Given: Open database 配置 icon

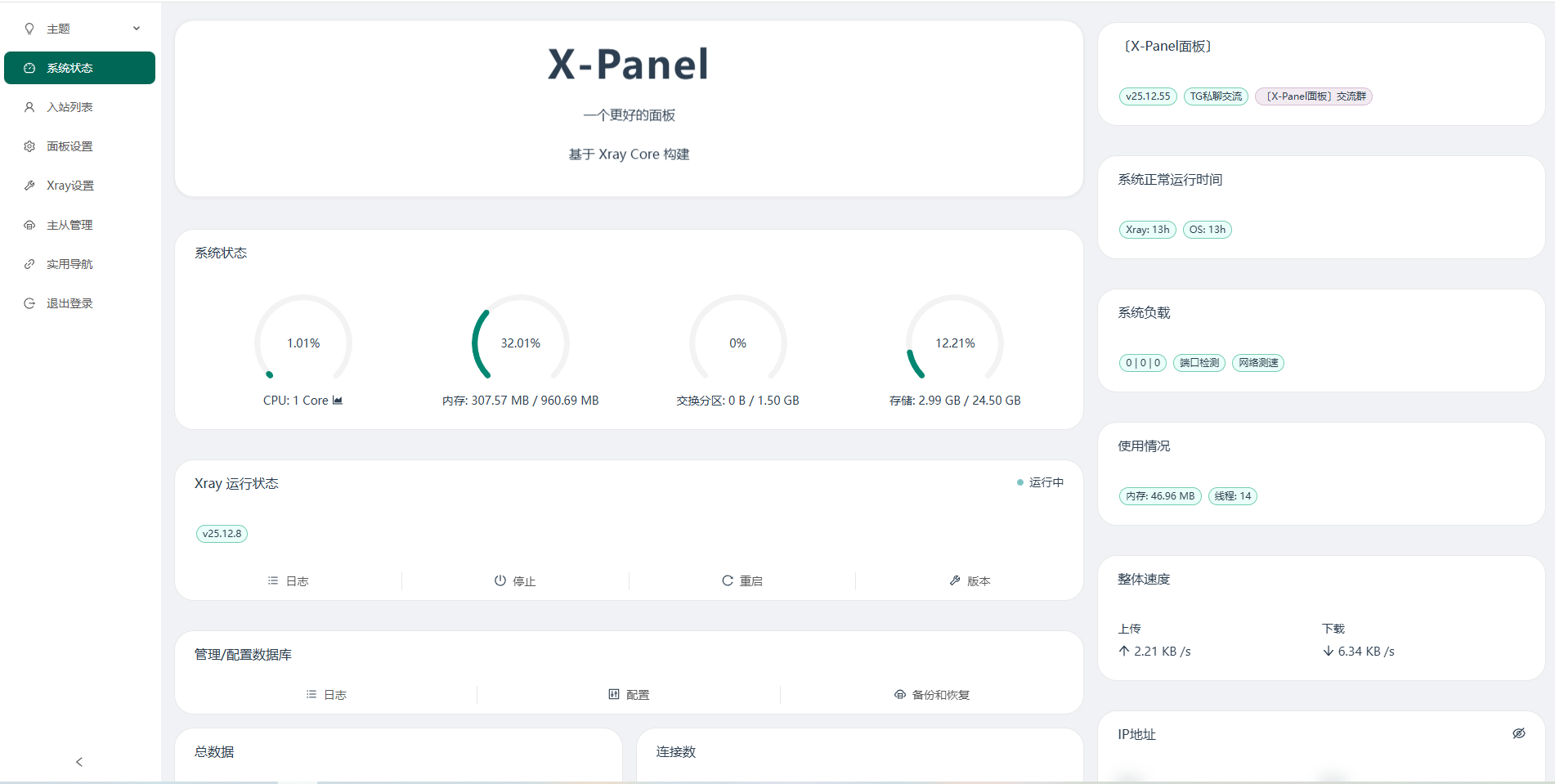Looking at the screenshot, I should tap(614, 694).
